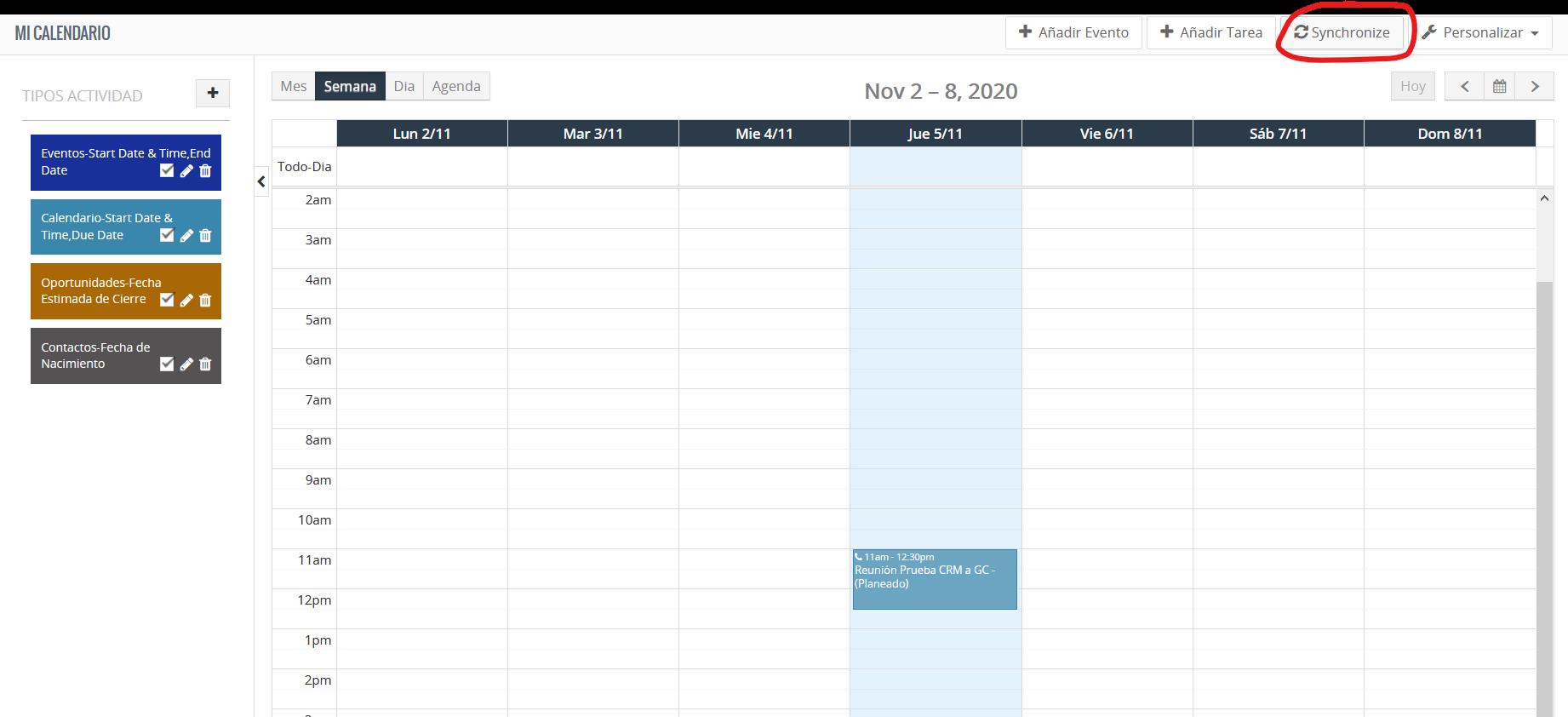The width and height of the screenshot is (1568, 717).
Task: Click the Añadir Evento button
Action: (x=1073, y=33)
